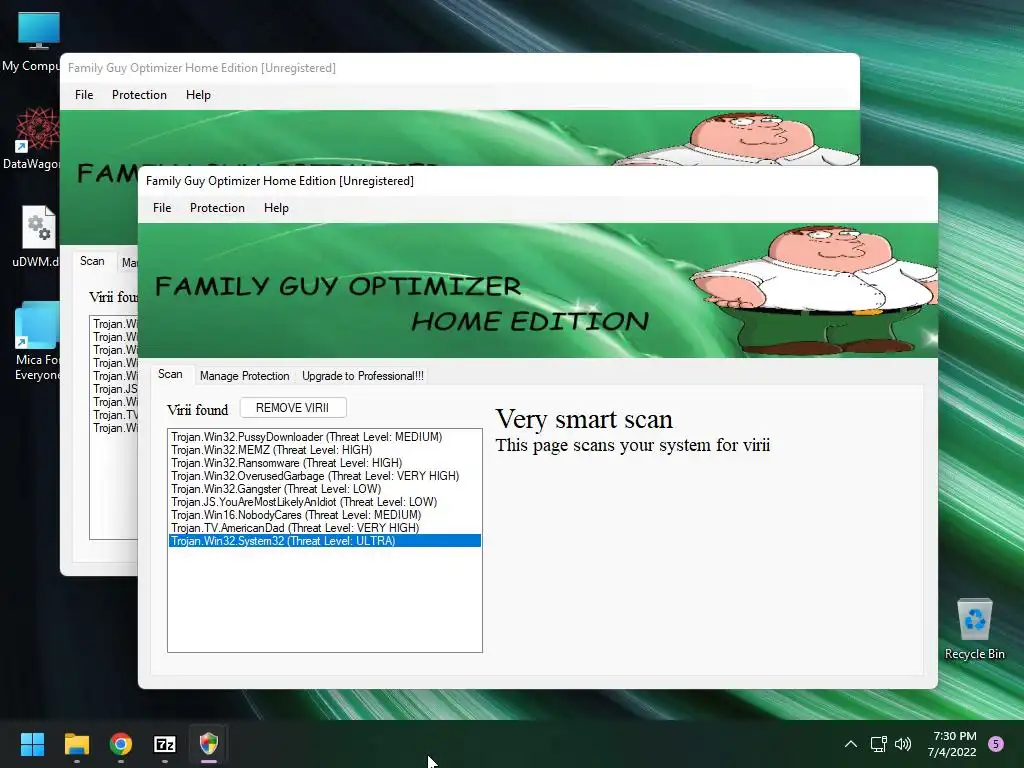Screen dimensions: 1024x768
Task: Select Trojan.JS entry in the back window list
Action: point(114,389)
